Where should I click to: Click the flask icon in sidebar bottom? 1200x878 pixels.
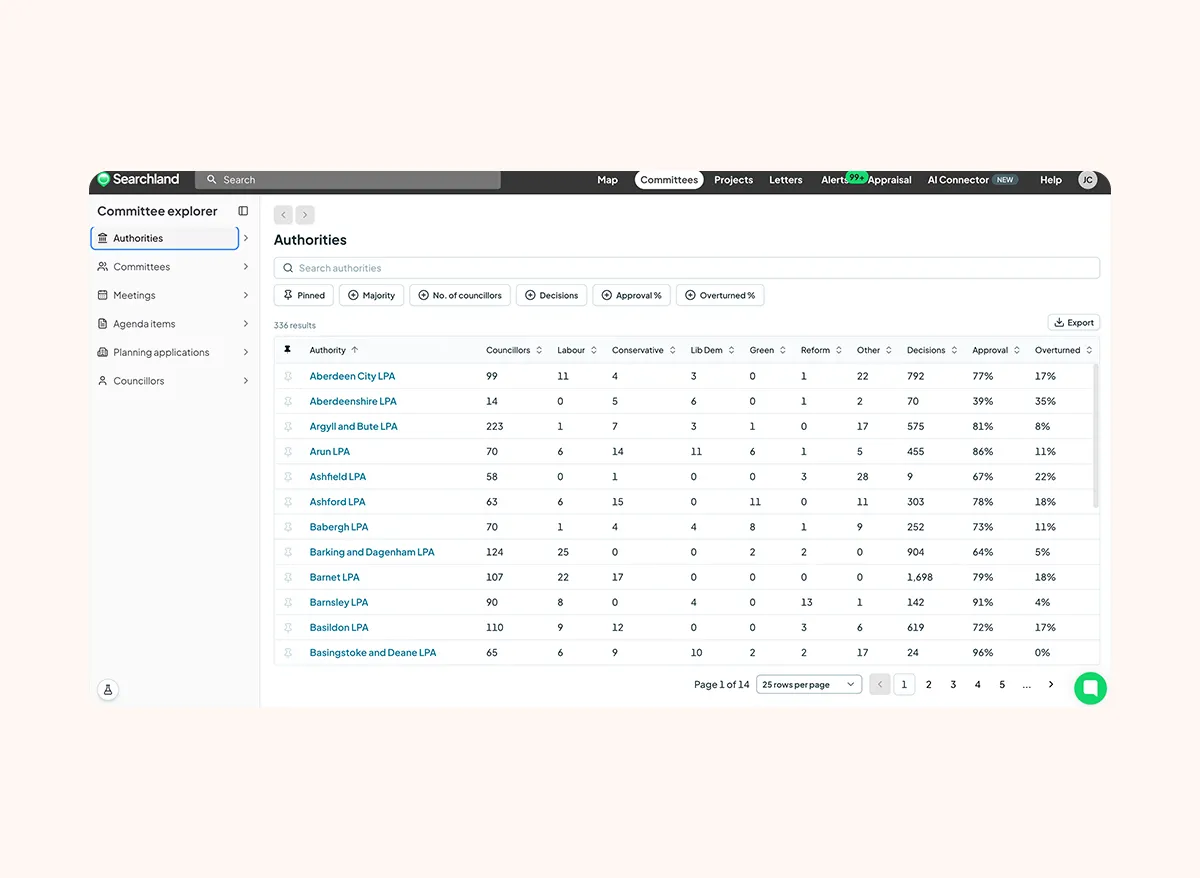[108, 690]
